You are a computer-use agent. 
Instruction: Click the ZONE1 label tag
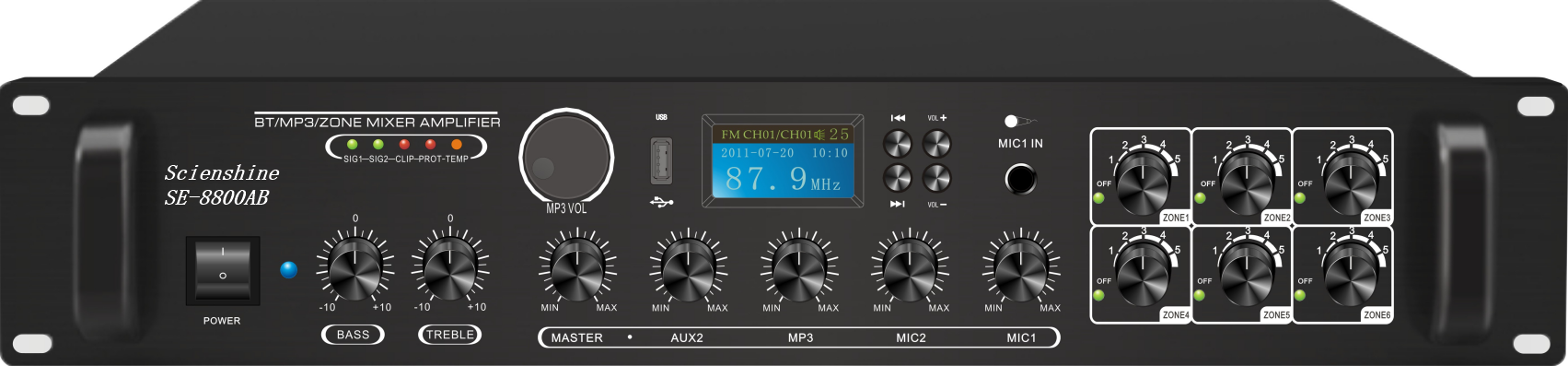[x=1175, y=218]
